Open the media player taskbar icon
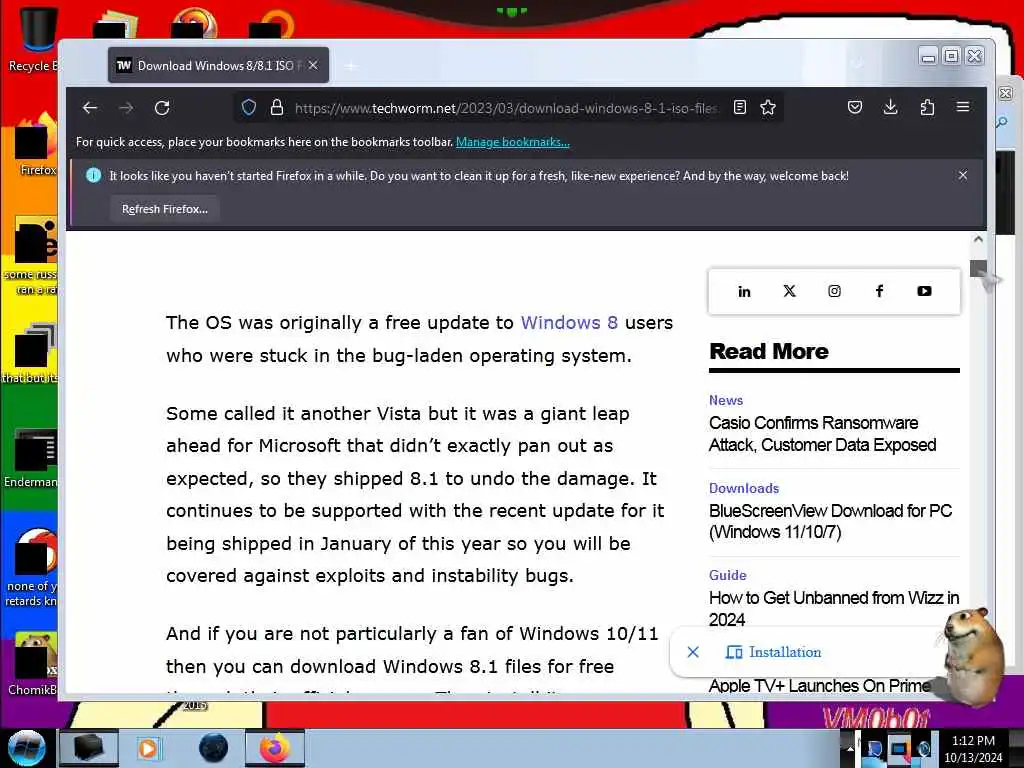 (148, 748)
